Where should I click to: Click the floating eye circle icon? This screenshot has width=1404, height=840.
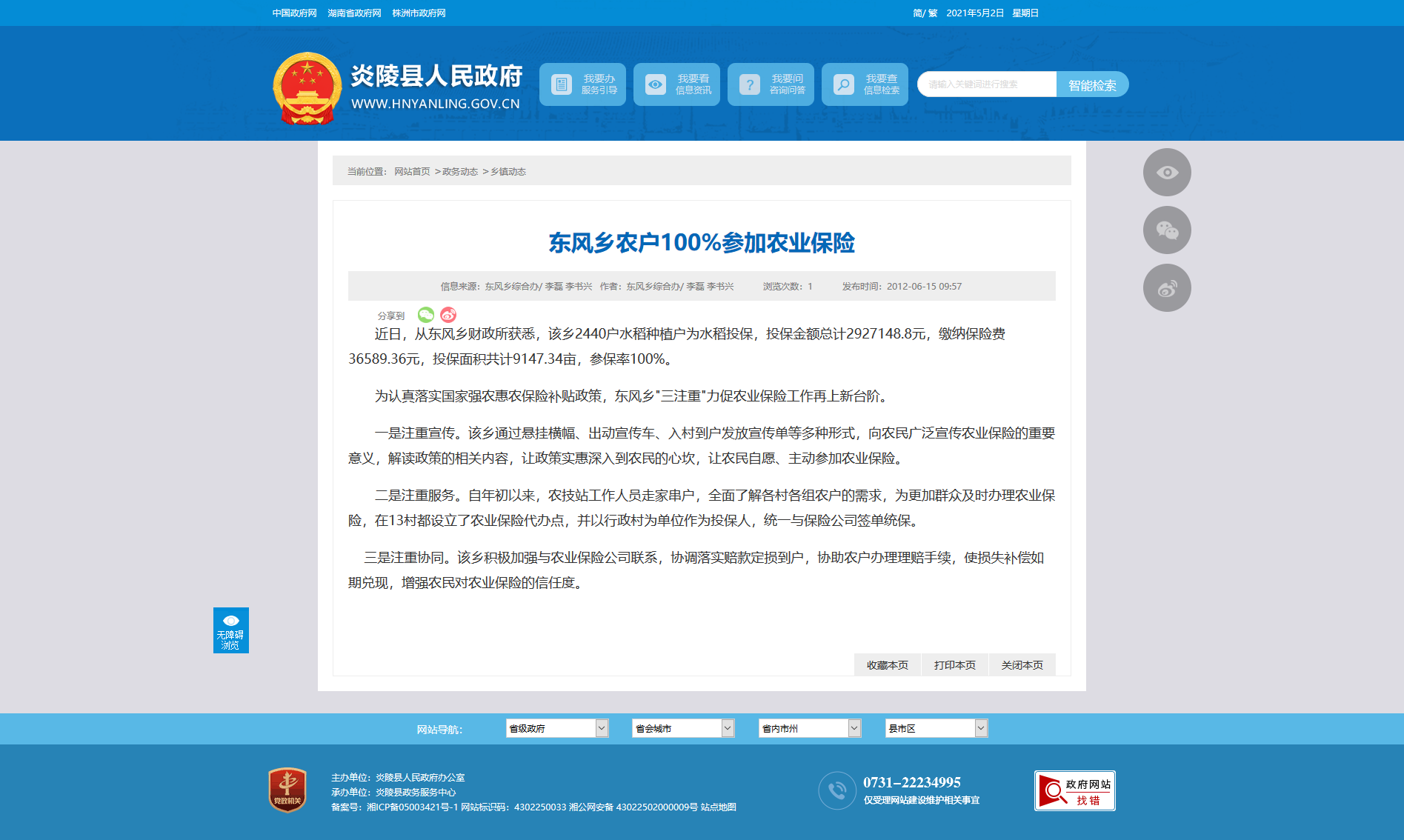[1167, 173]
